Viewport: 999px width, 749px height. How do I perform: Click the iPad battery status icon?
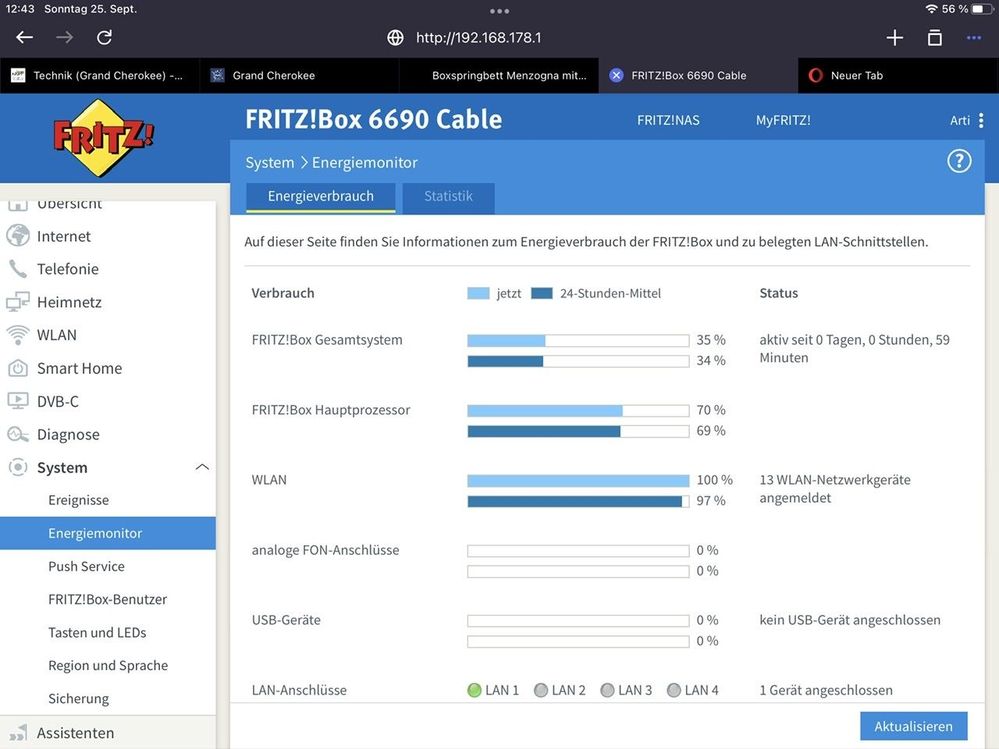tap(982, 9)
